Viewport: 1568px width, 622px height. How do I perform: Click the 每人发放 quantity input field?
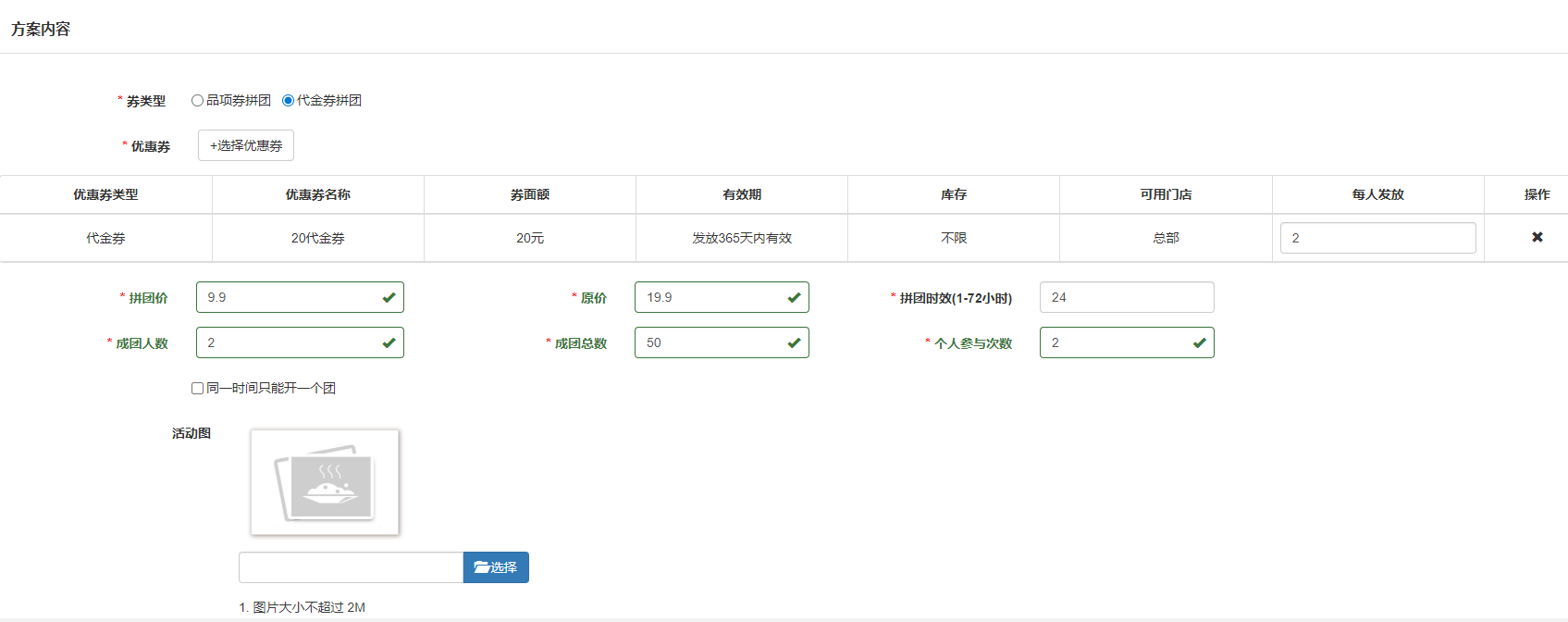(x=1377, y=238)
